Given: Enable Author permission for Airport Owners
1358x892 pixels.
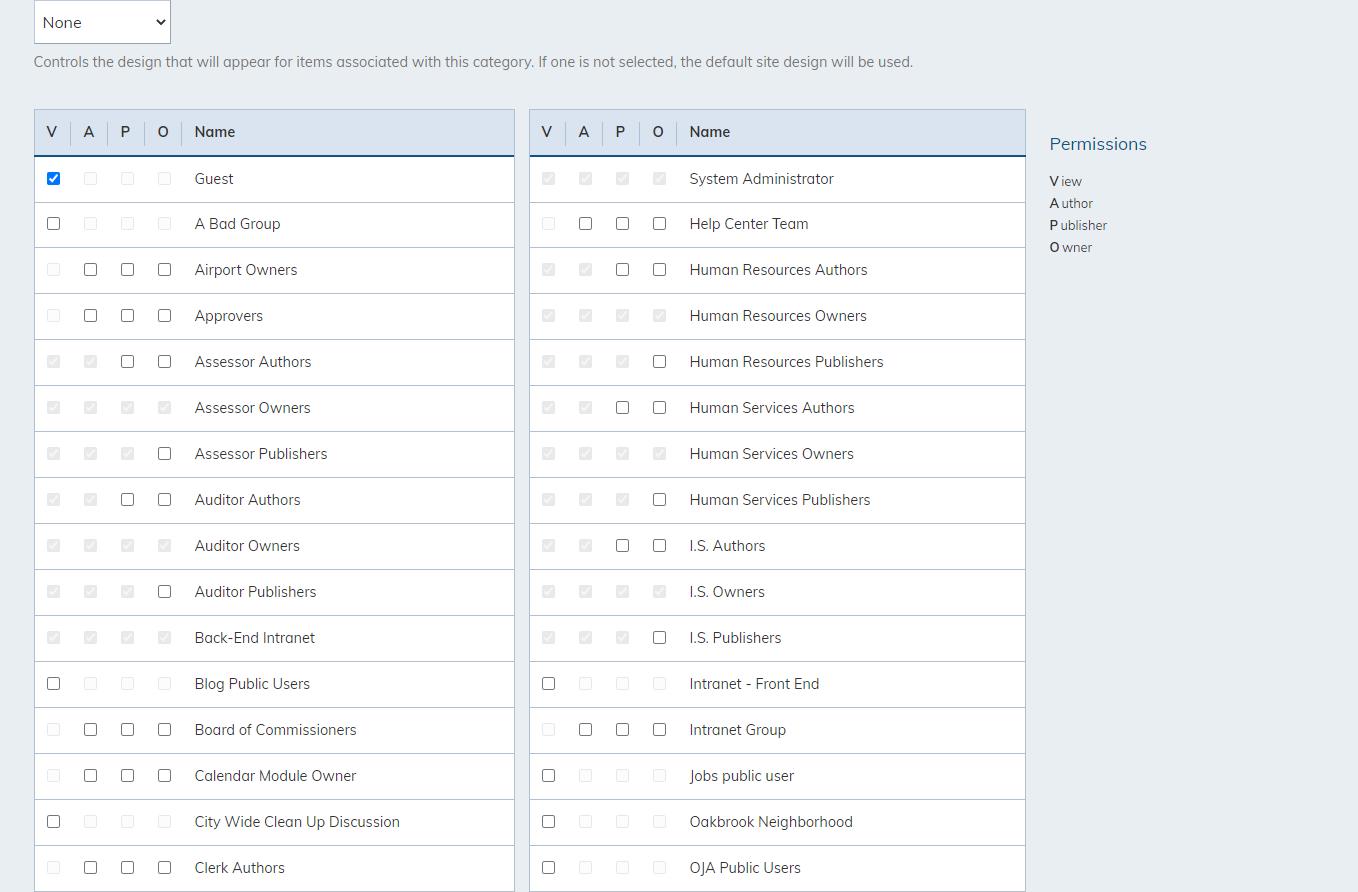Looking at the screenshot, I should [x=91, y=270].
